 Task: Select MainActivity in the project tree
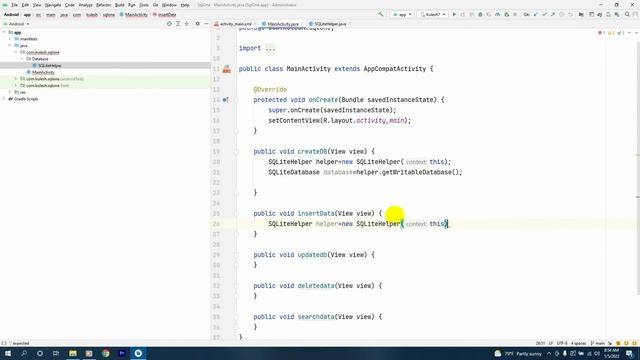(43, 72)
